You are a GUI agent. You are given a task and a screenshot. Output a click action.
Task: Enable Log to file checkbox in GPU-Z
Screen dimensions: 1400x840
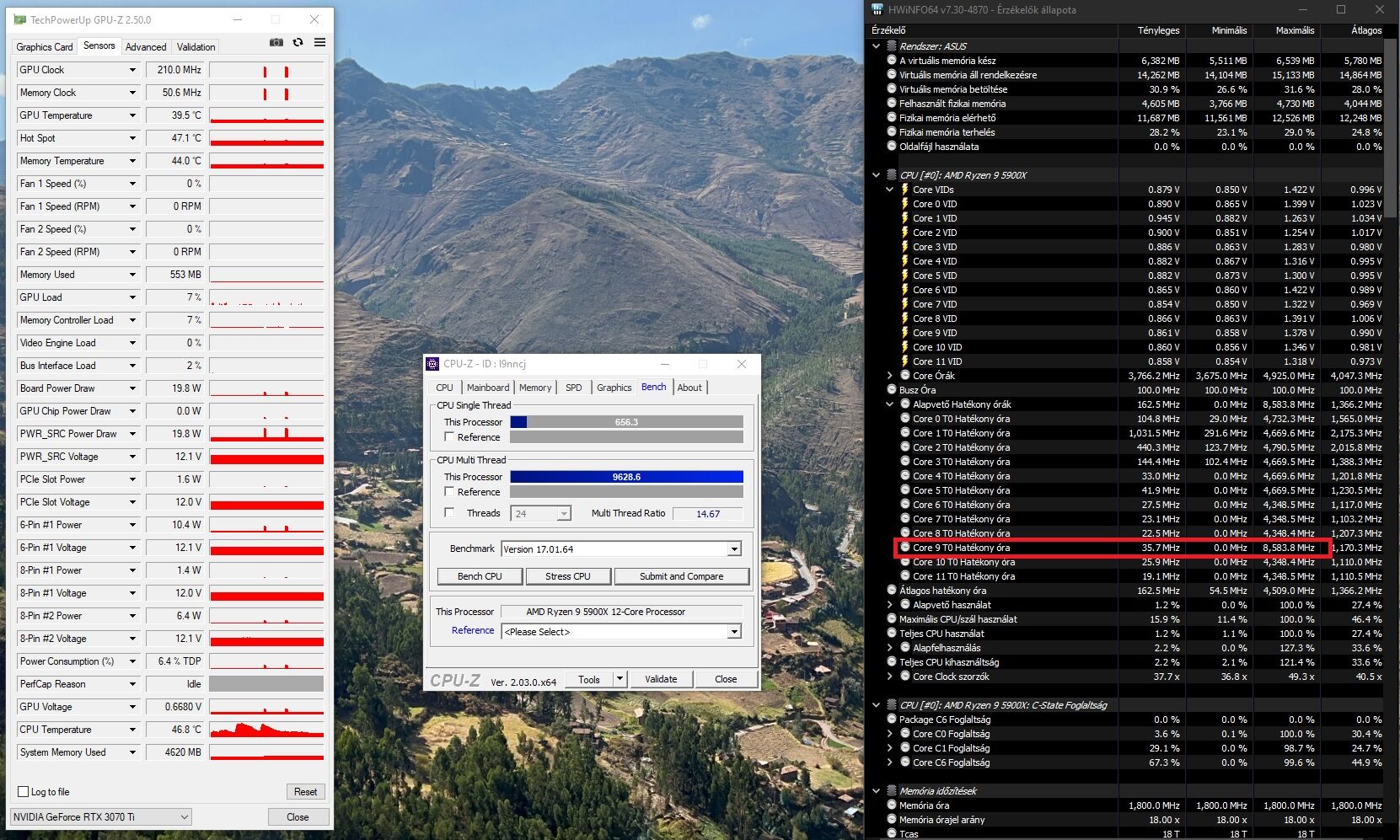(x=24, y=792)
